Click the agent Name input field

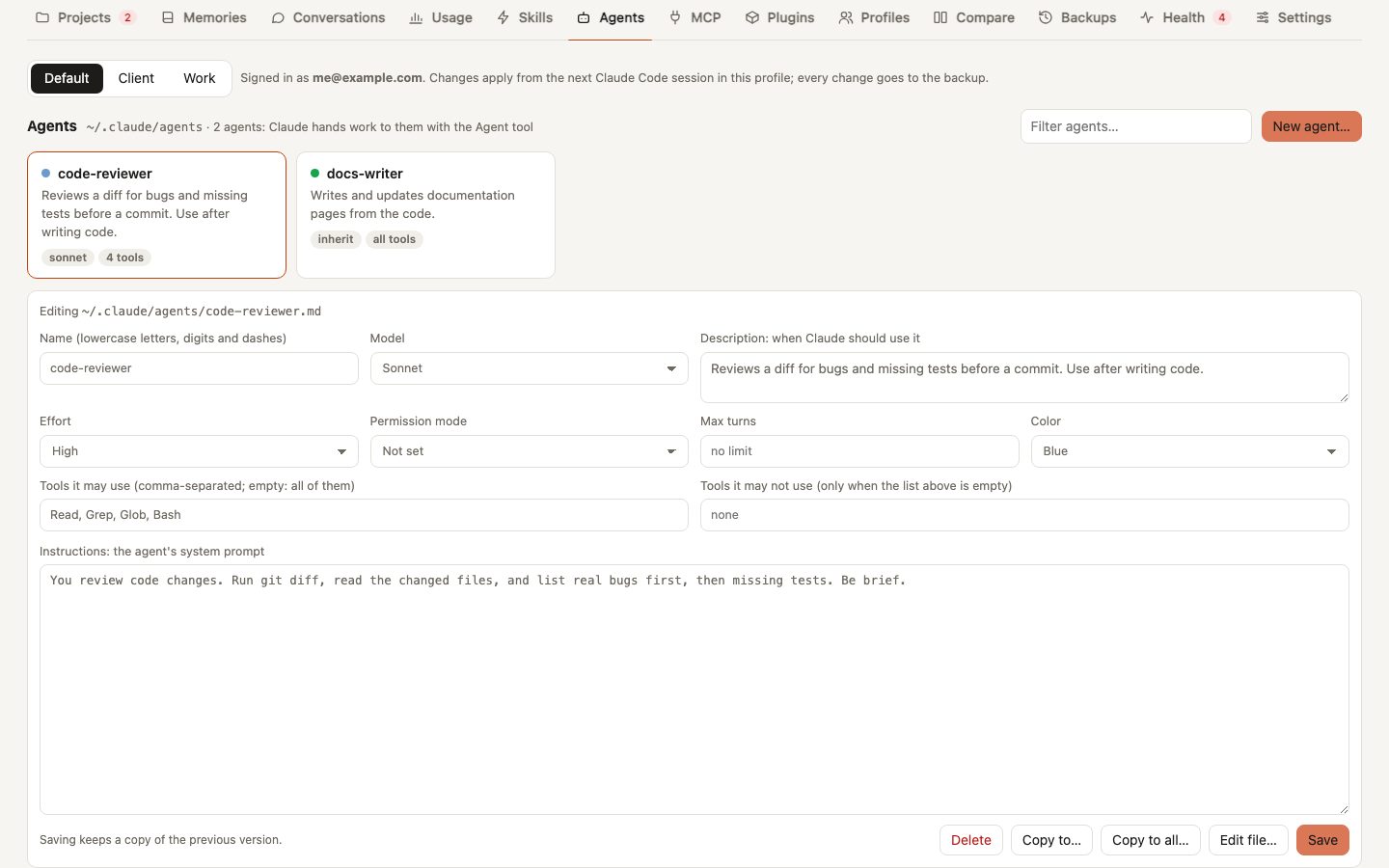pyautogui.click(x=199, y=368)
